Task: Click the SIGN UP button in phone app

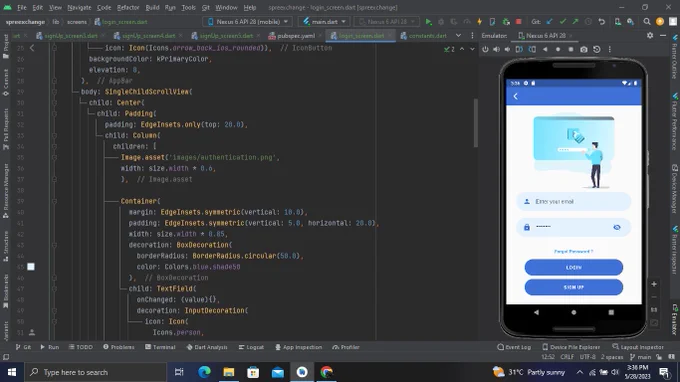Action: coord(573,287)
